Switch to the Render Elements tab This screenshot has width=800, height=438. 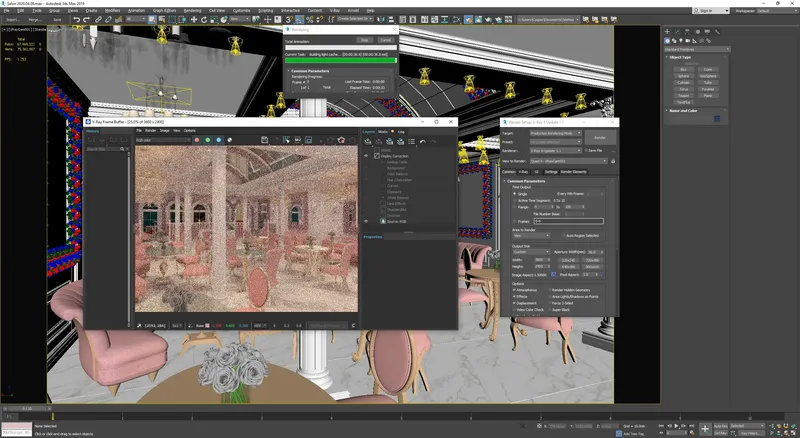click(x=573, y=172)
